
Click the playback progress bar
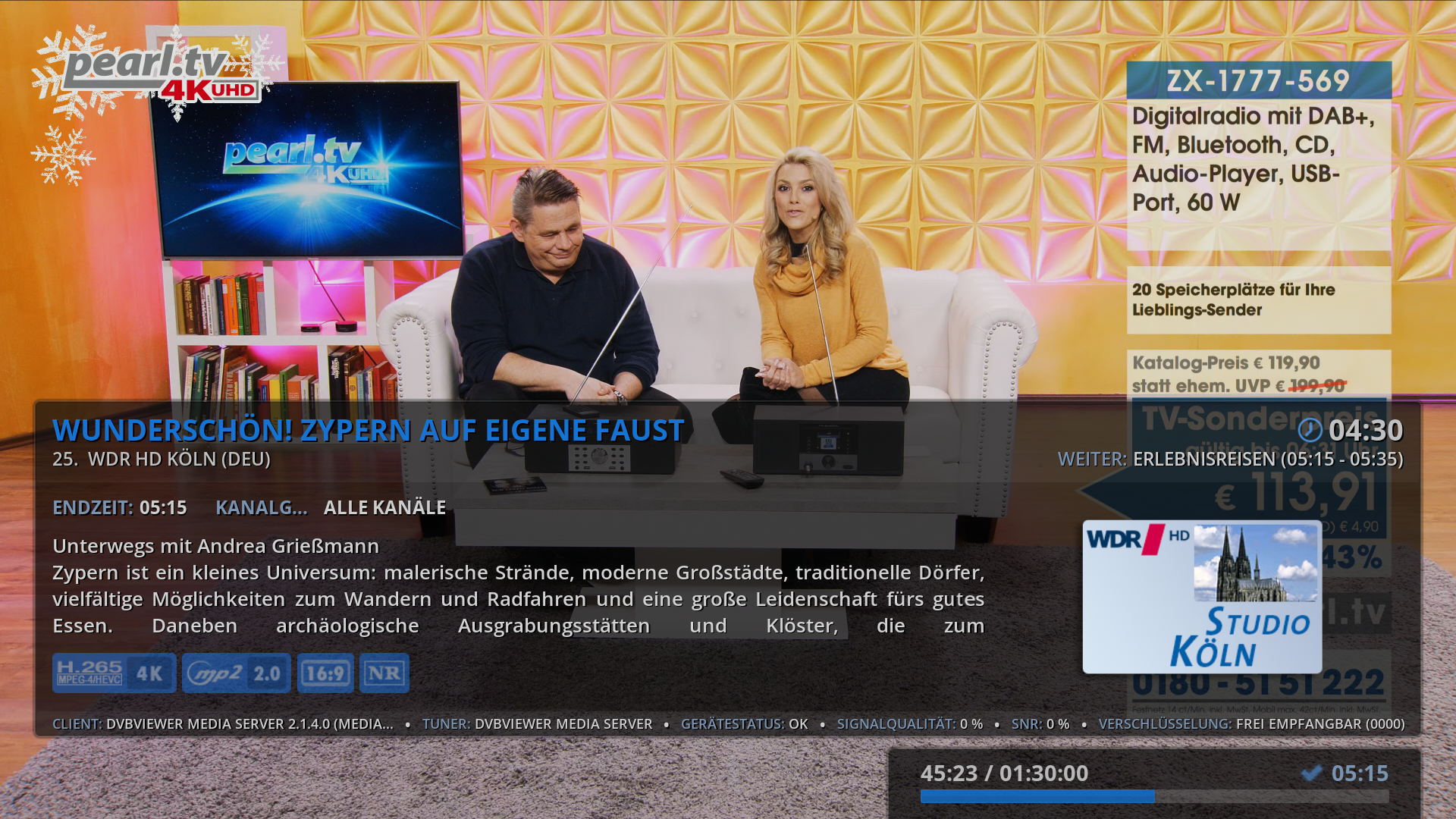click(1154, 796)
